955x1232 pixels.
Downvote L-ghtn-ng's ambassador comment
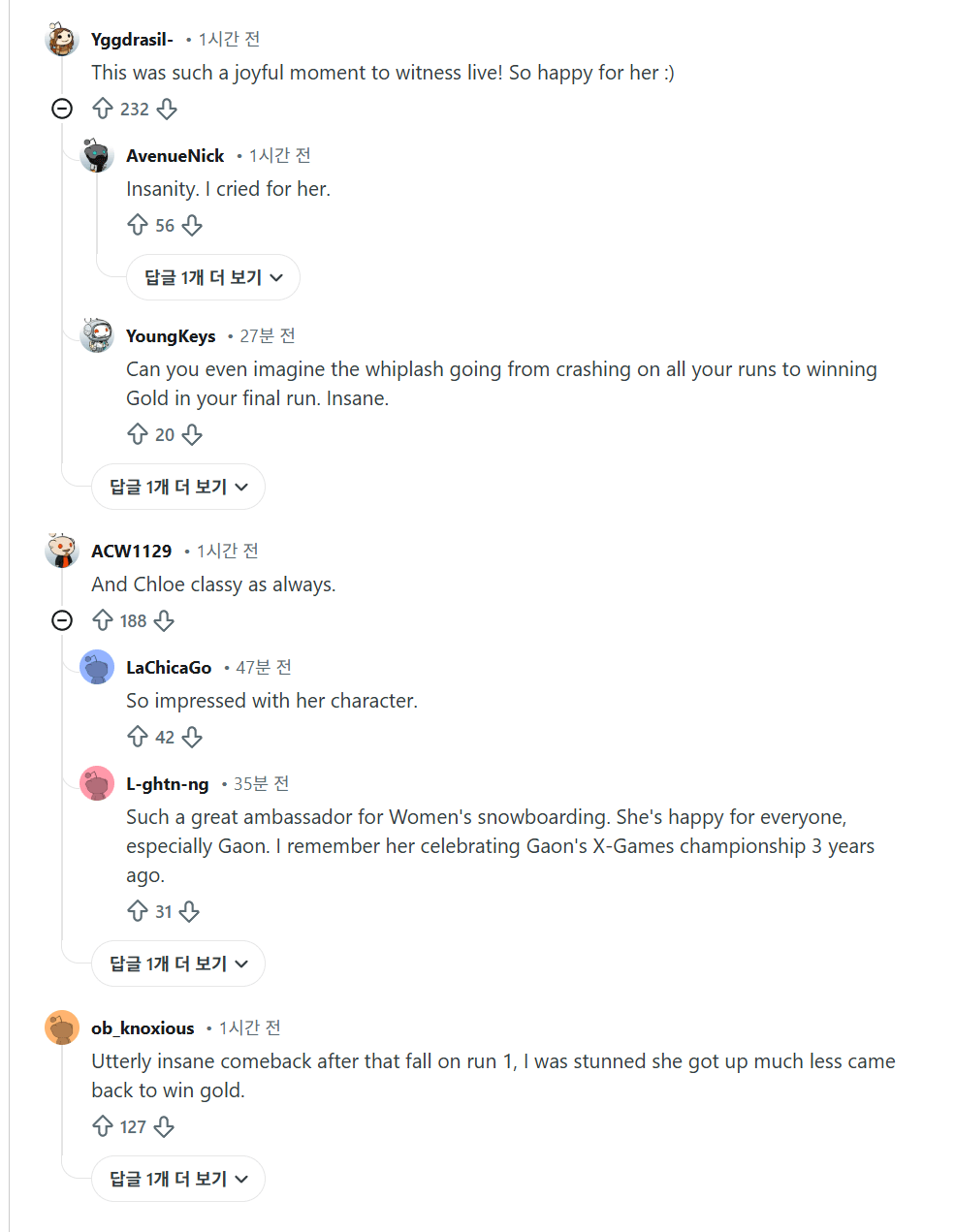click(190, 911)
